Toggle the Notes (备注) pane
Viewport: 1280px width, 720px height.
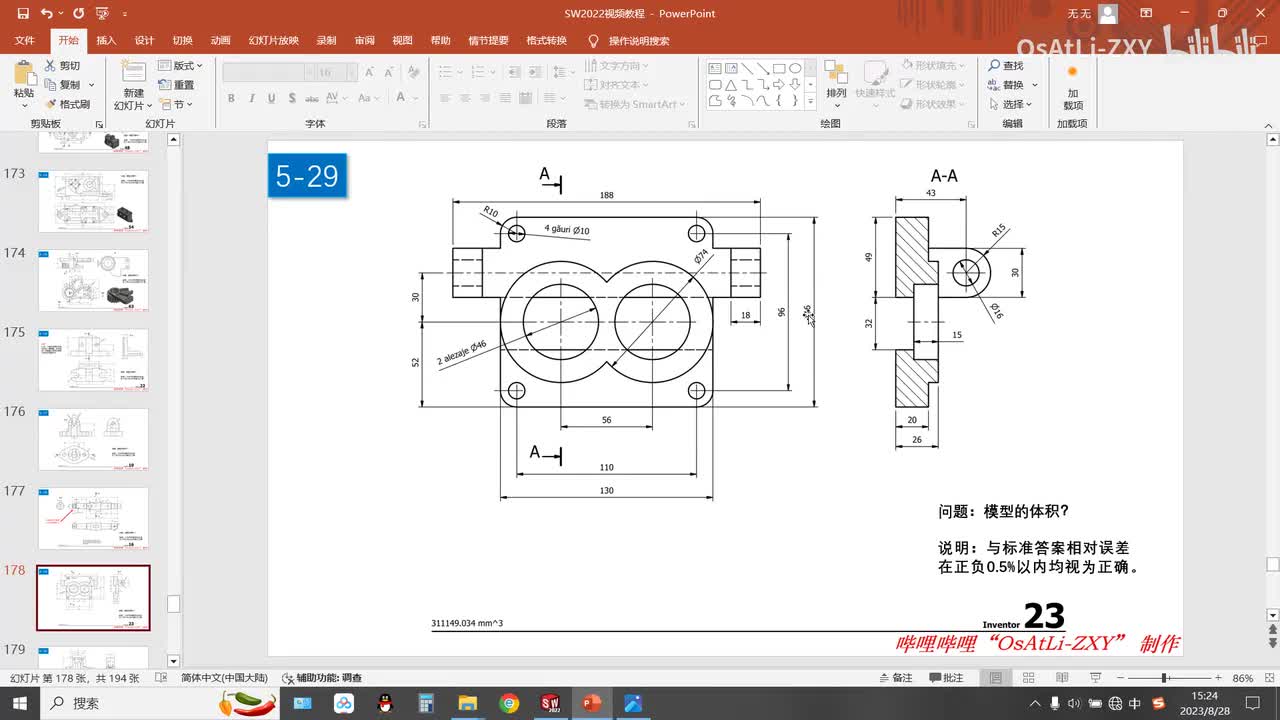[895, 678]
